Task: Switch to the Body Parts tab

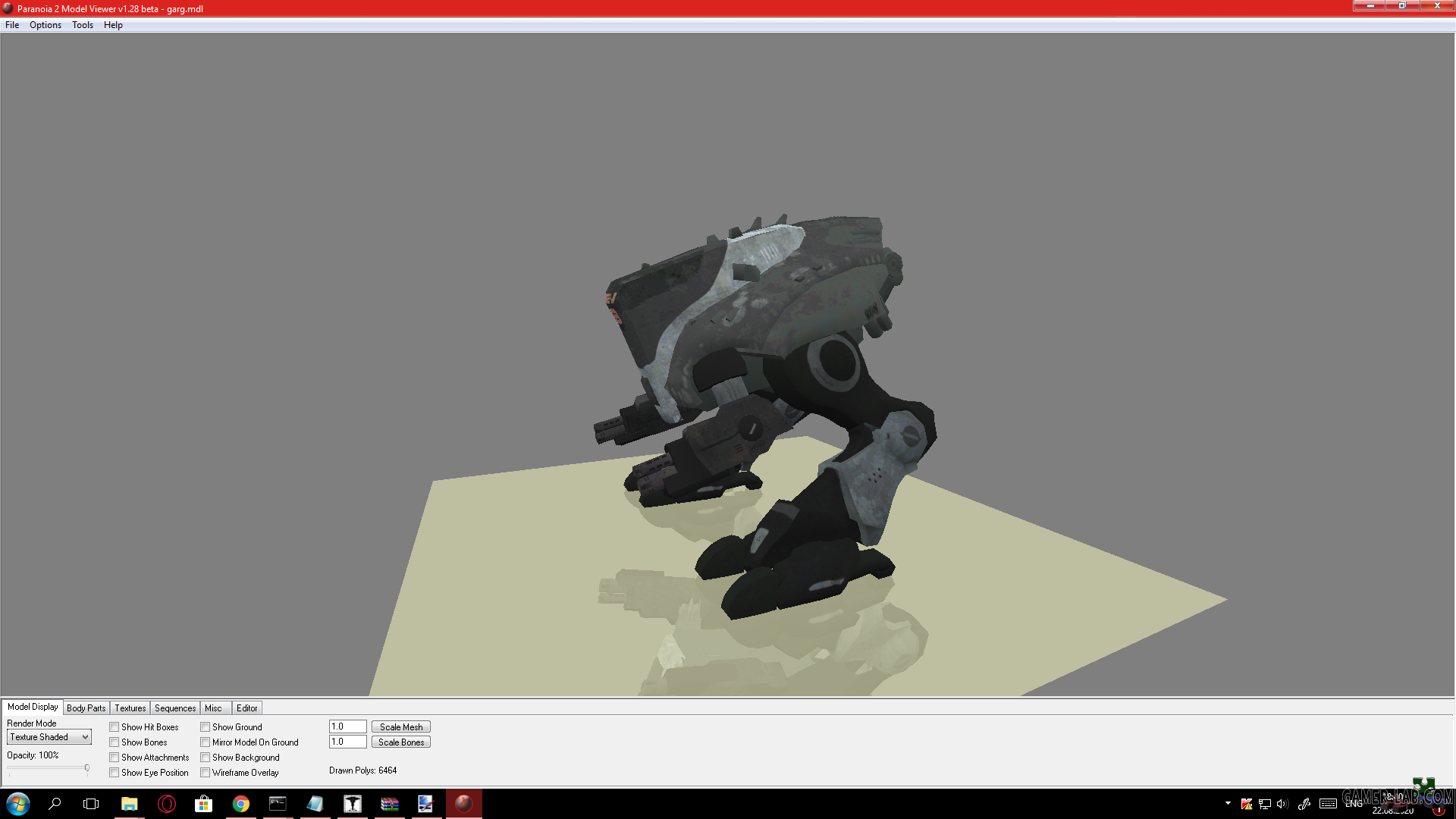Action: pos(86,708)
